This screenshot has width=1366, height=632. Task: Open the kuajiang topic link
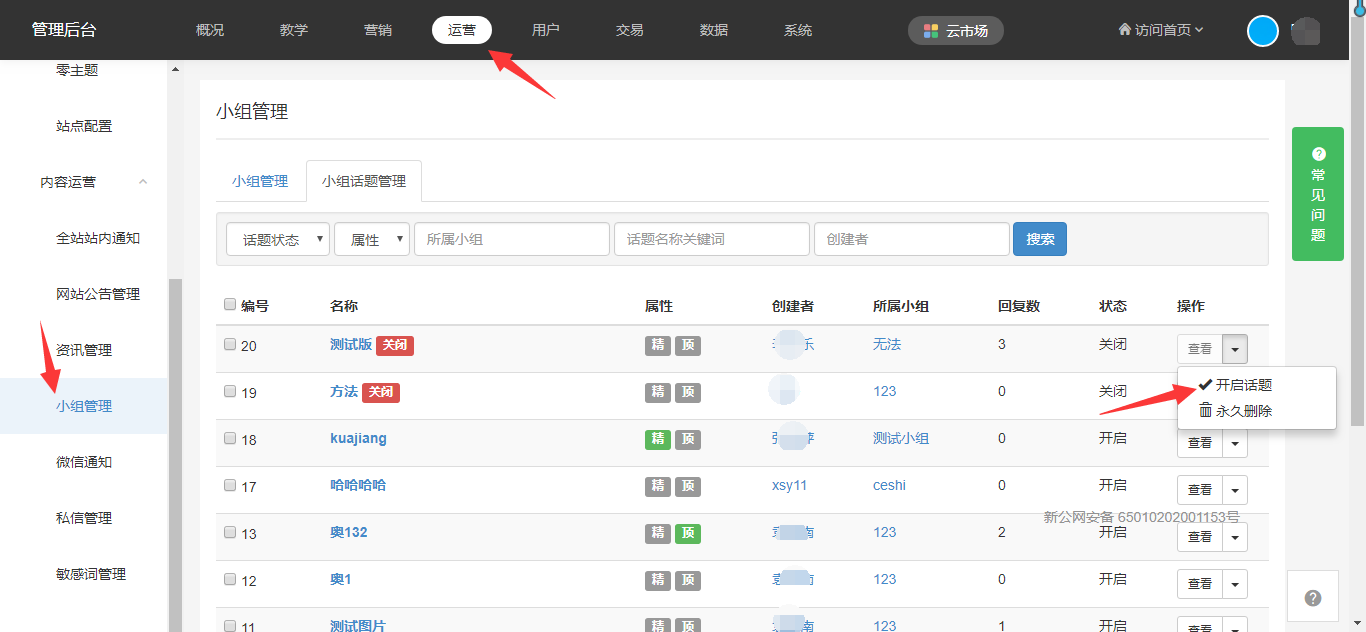358,439
